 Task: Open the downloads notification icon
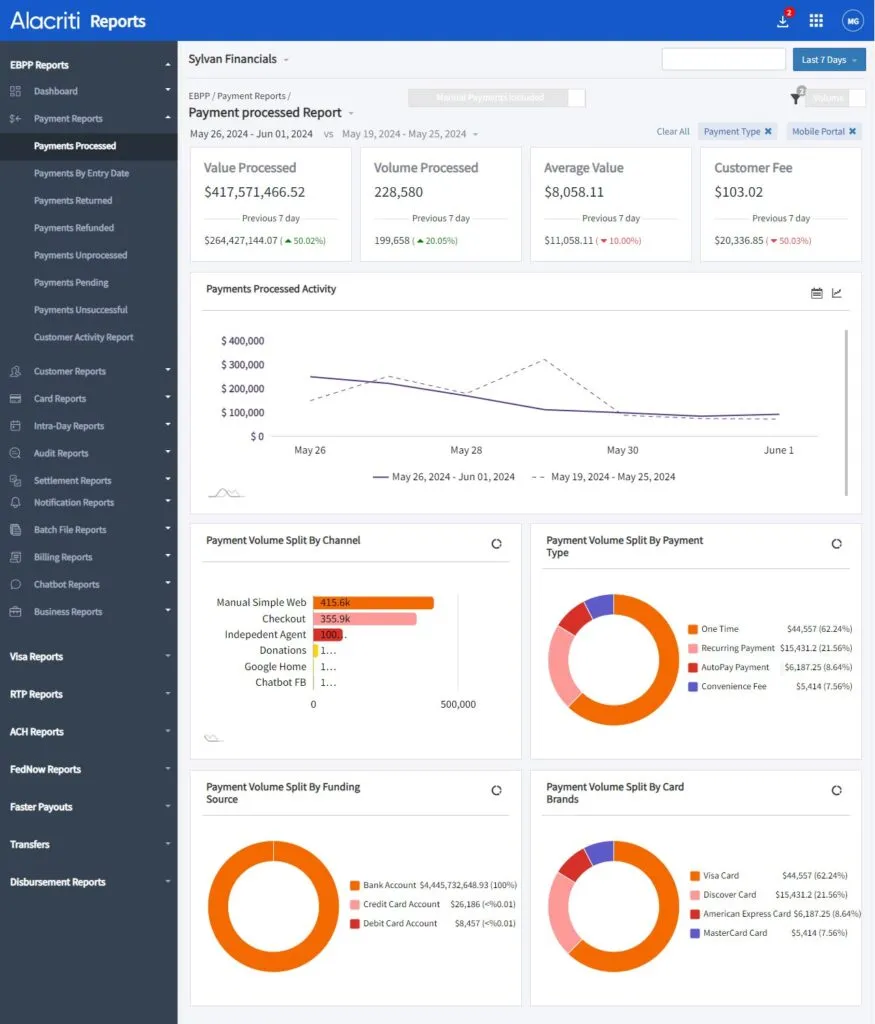coord(784,21)
